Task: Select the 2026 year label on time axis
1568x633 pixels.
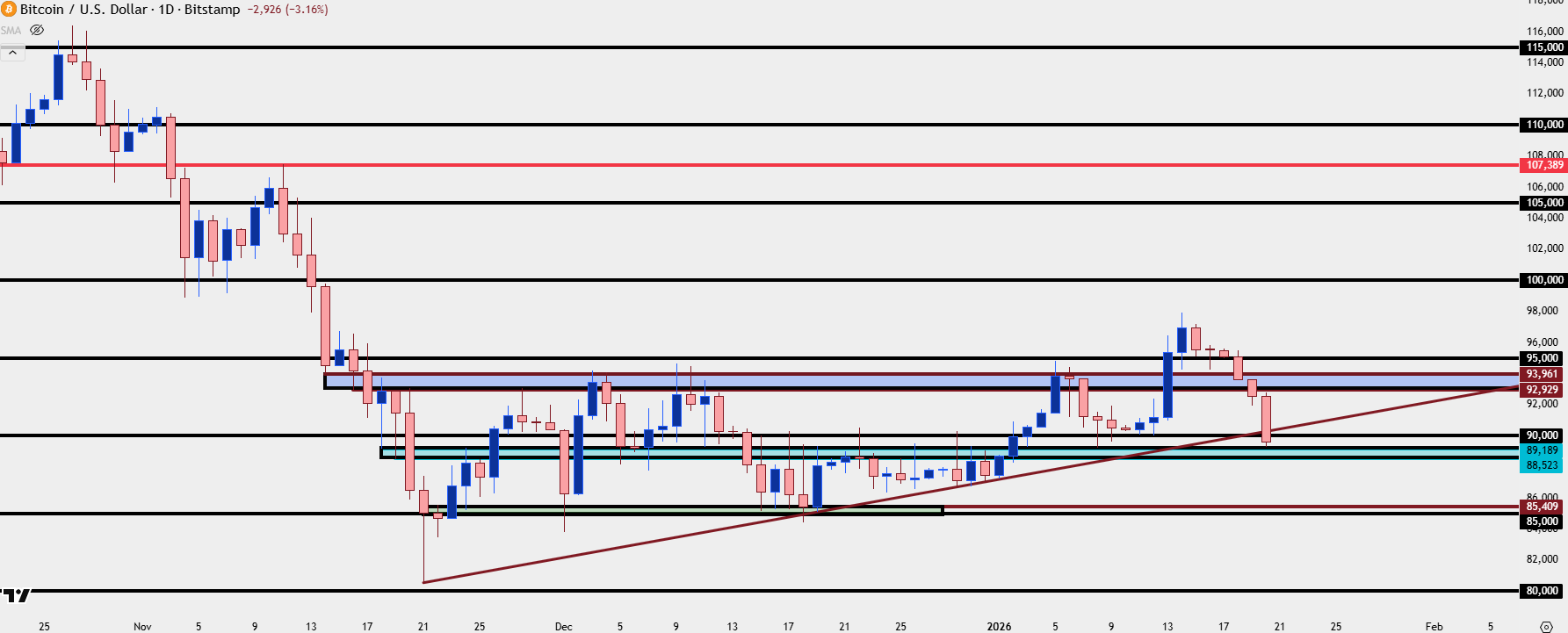Action: pyautogui.click(x=999, y=626)
